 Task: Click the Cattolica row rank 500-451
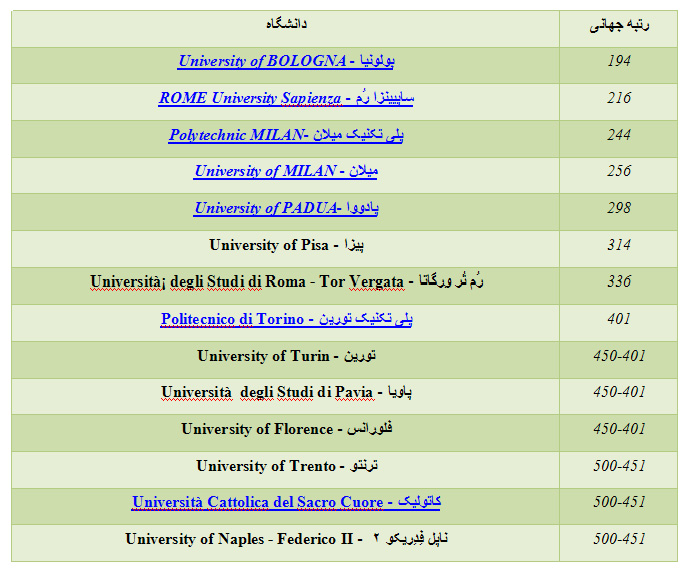click(x=619, y=502)
